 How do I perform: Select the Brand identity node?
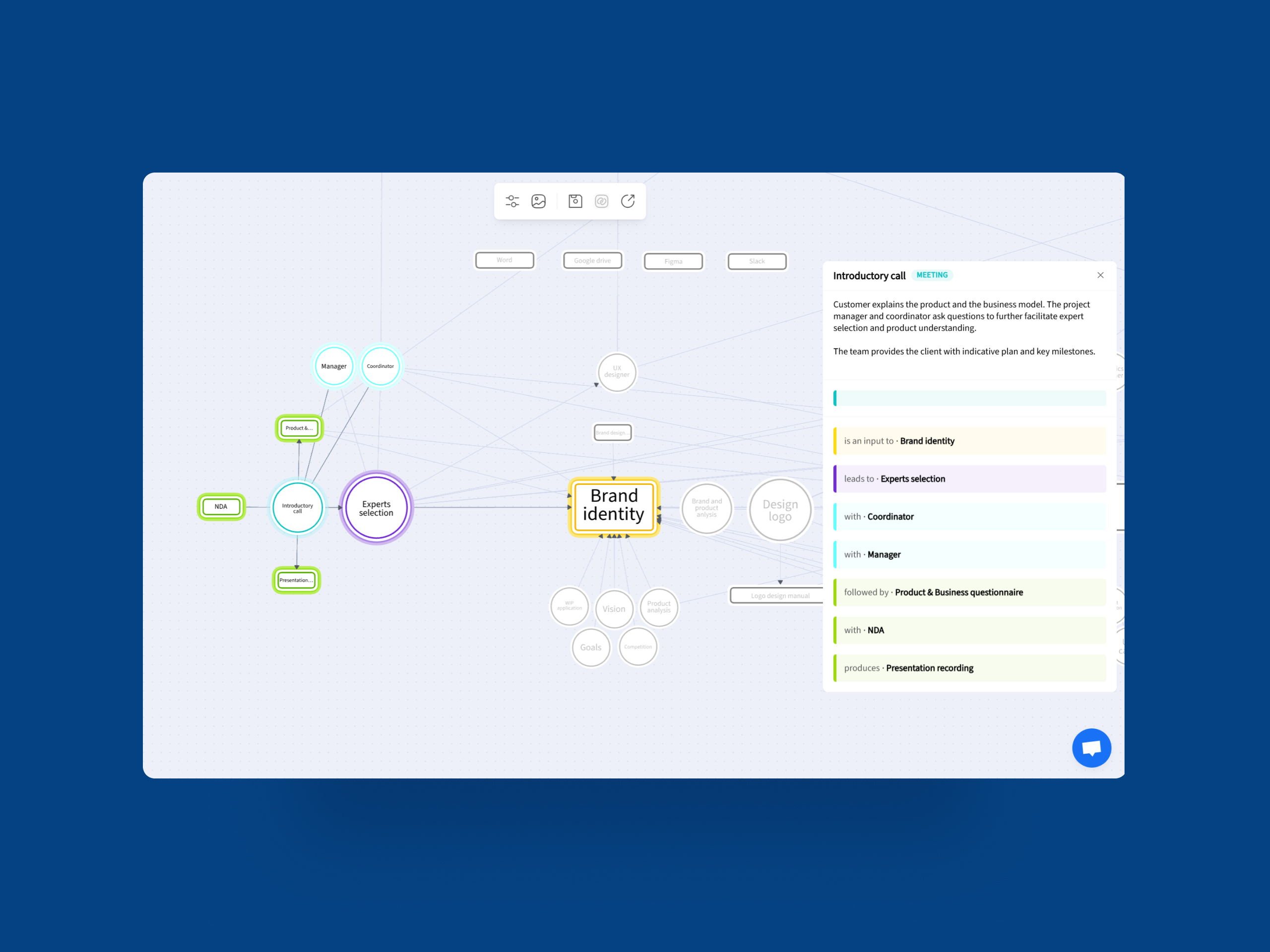click(614, 506)
